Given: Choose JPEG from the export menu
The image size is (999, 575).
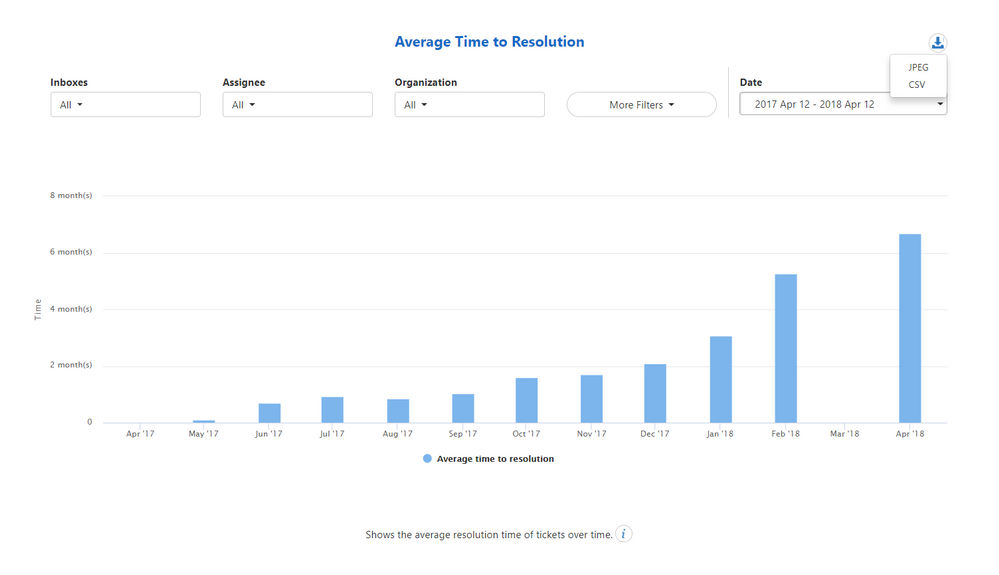Looking at the screenshot, I should tap(918, 67).
